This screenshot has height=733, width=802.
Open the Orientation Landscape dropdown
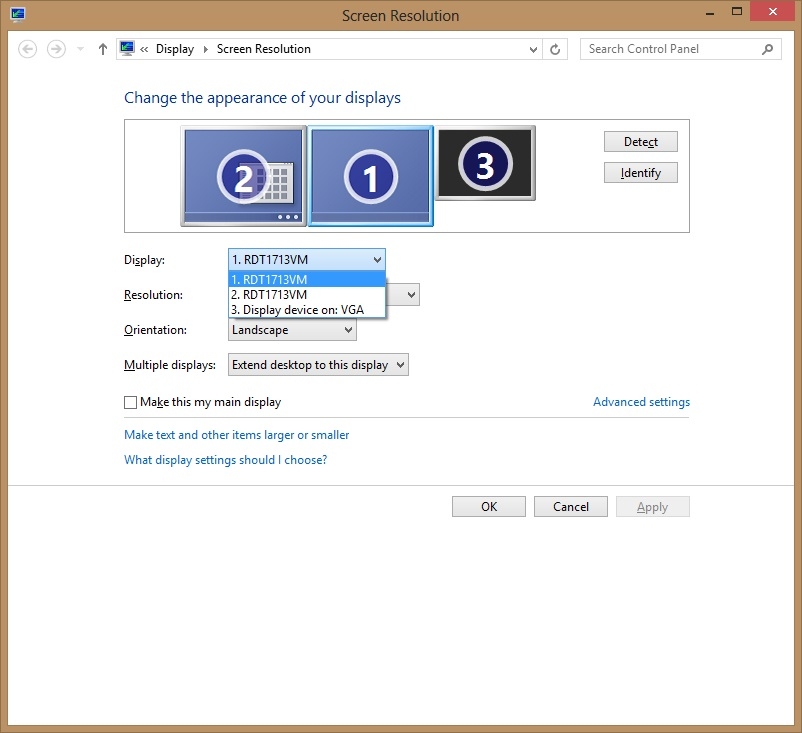point(292,330)
